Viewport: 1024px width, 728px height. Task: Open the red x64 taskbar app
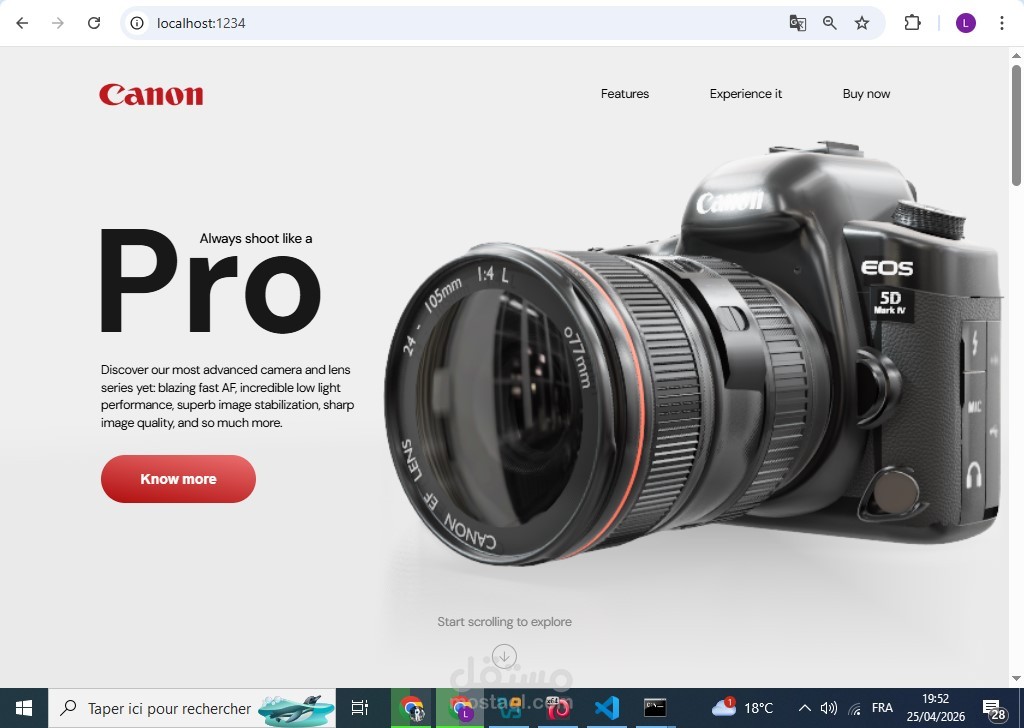click(558, 708)
